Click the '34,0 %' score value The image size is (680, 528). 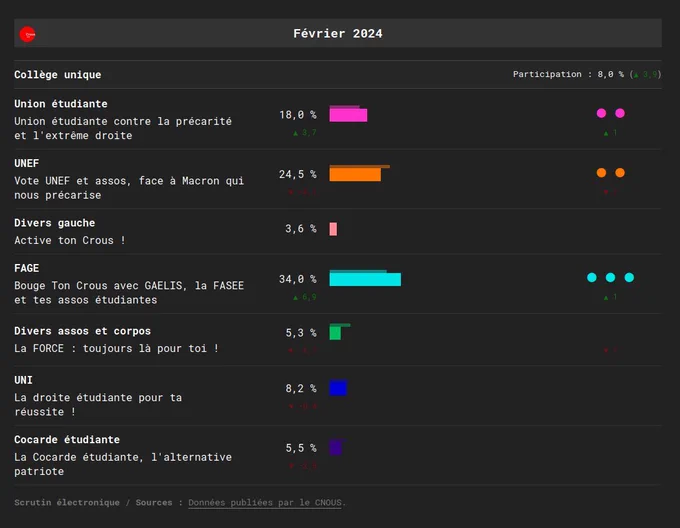tap(298, 279)
